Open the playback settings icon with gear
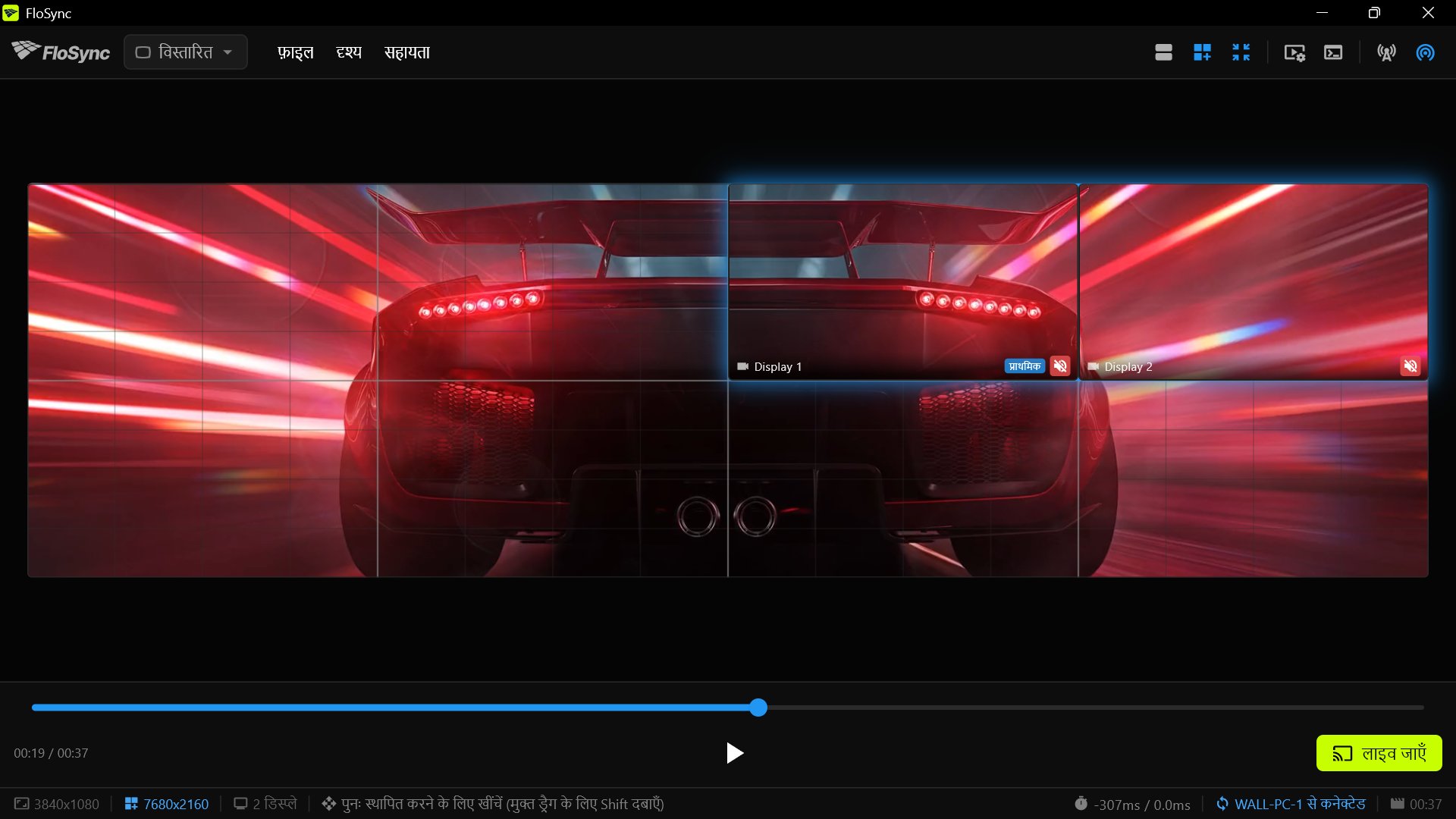The image size is (1456, 819). (1294, 52)
